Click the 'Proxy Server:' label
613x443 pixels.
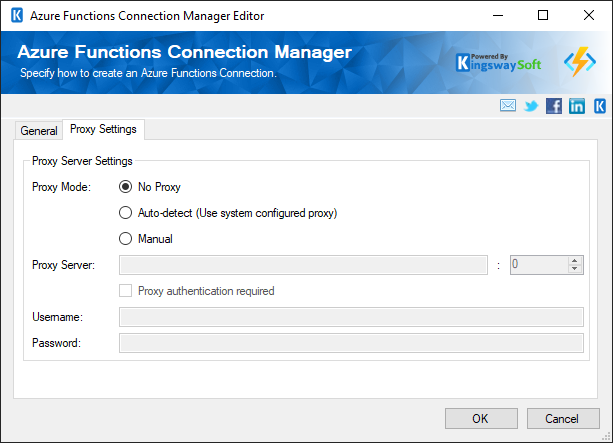[63, 265]
